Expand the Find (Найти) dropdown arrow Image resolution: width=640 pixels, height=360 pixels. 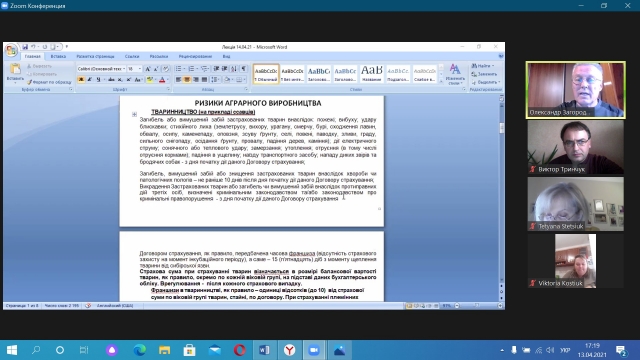493,66
